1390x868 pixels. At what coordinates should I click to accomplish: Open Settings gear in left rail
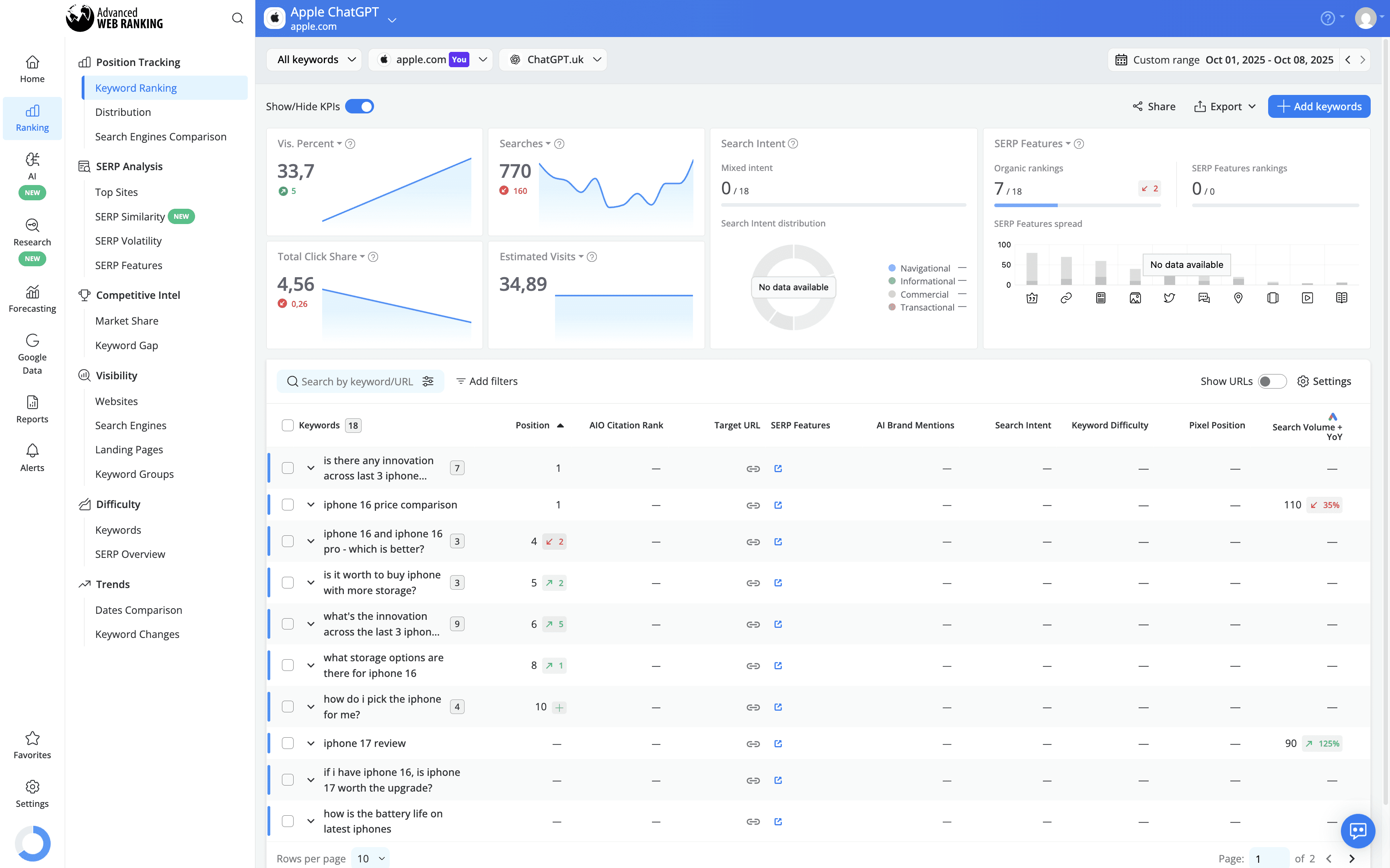pos(32,786)
